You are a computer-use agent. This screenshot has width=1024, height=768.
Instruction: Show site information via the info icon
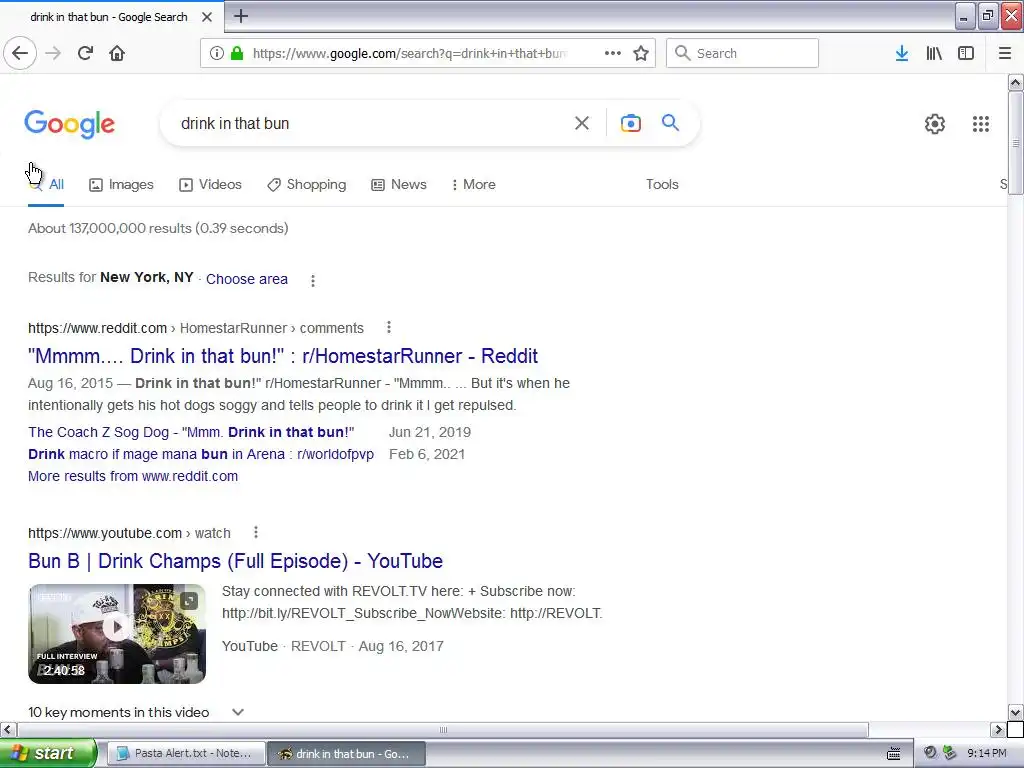coord(217,53)
